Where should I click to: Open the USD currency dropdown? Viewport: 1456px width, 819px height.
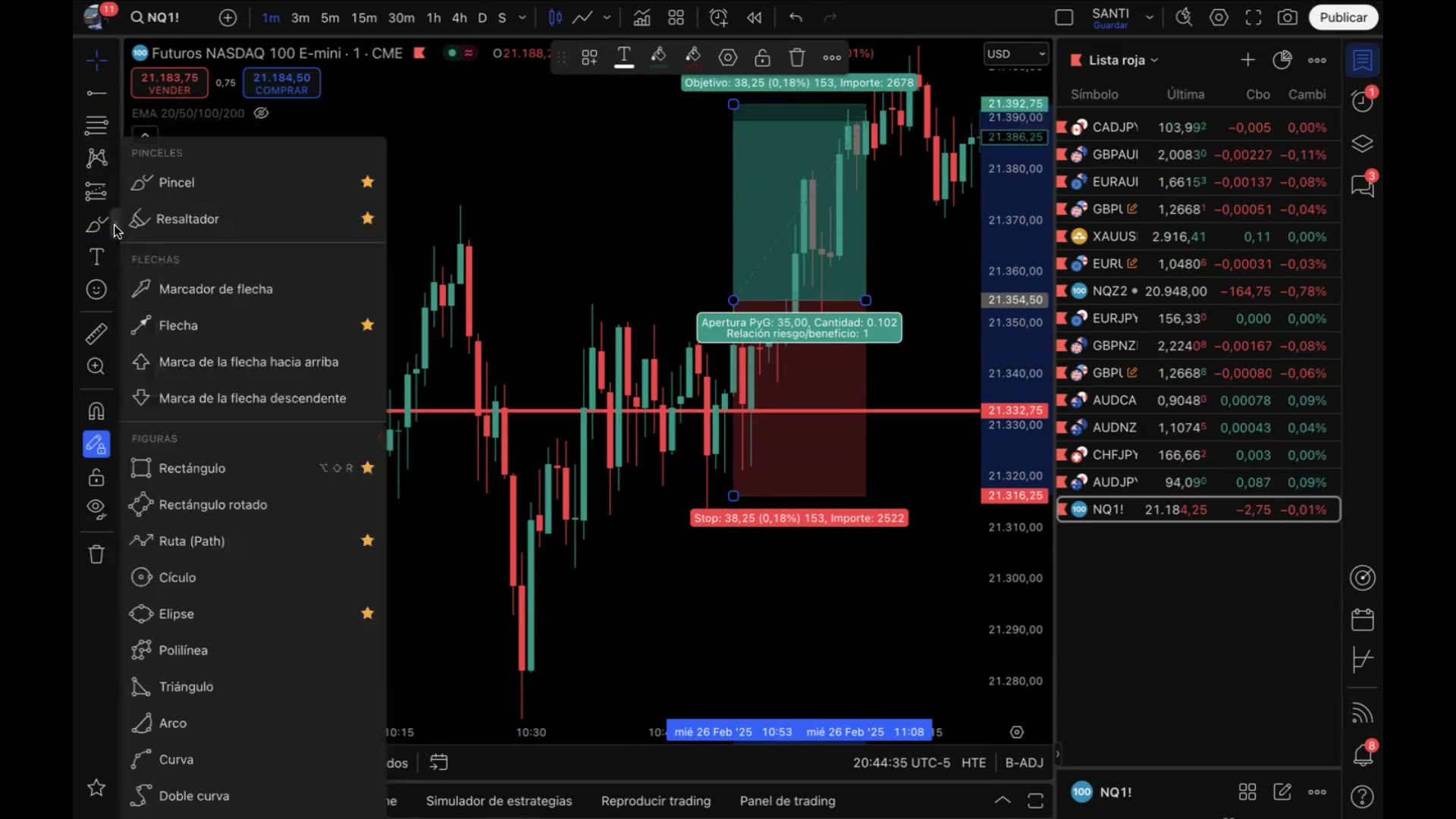[x=1015, y=54]
